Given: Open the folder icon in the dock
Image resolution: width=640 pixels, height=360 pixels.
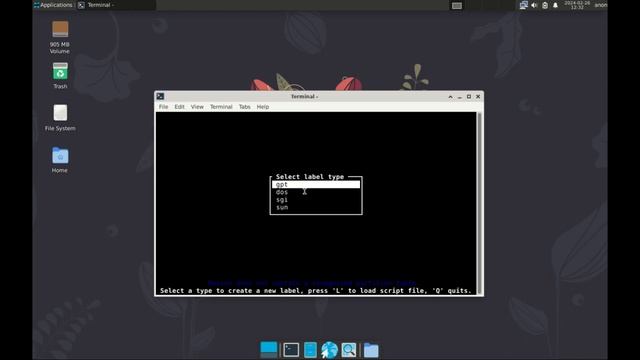Looking at the screenshot, I should 371,350.
